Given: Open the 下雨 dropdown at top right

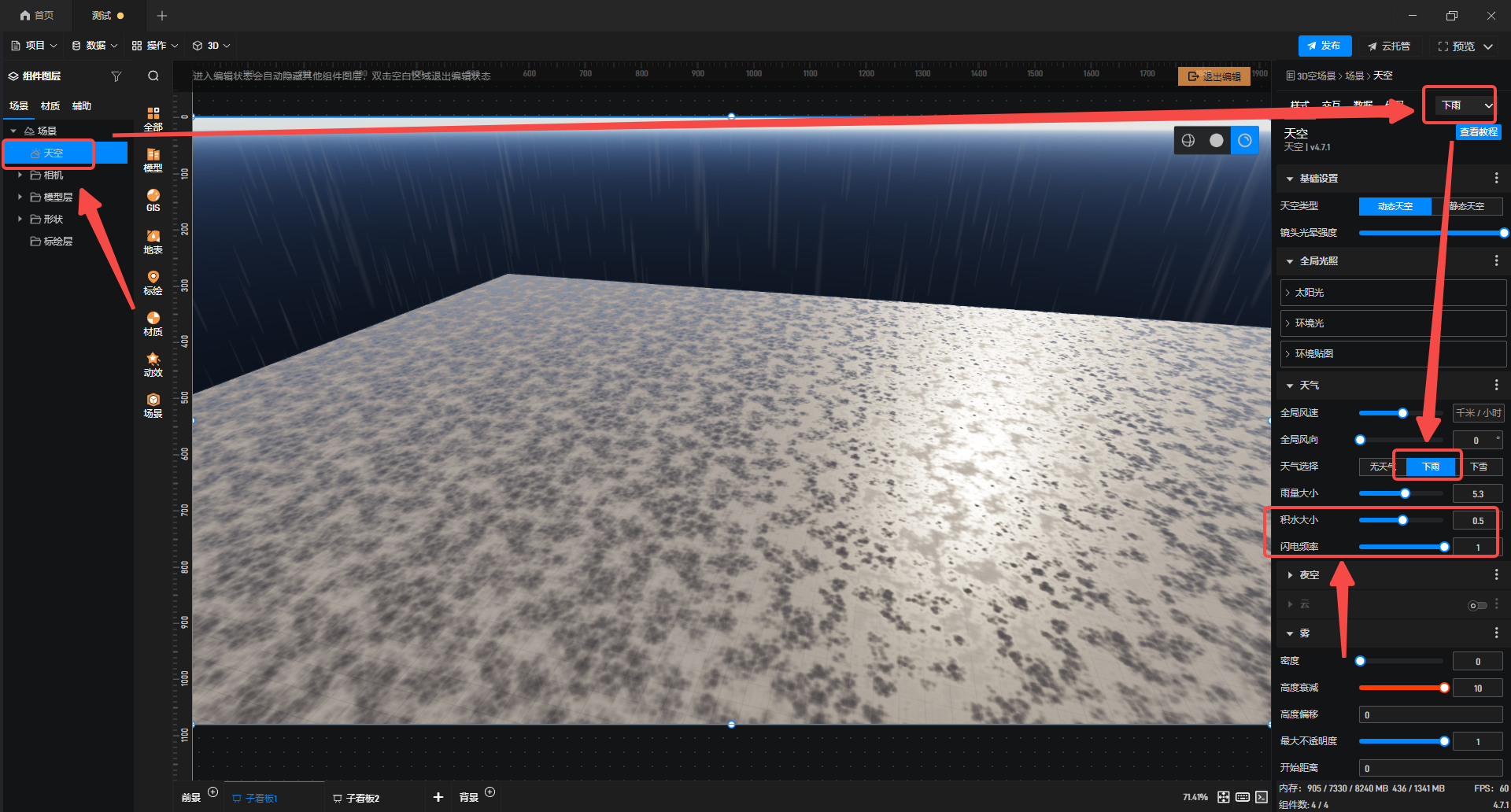Looking at the screenshot, I should pos(1465,105).
